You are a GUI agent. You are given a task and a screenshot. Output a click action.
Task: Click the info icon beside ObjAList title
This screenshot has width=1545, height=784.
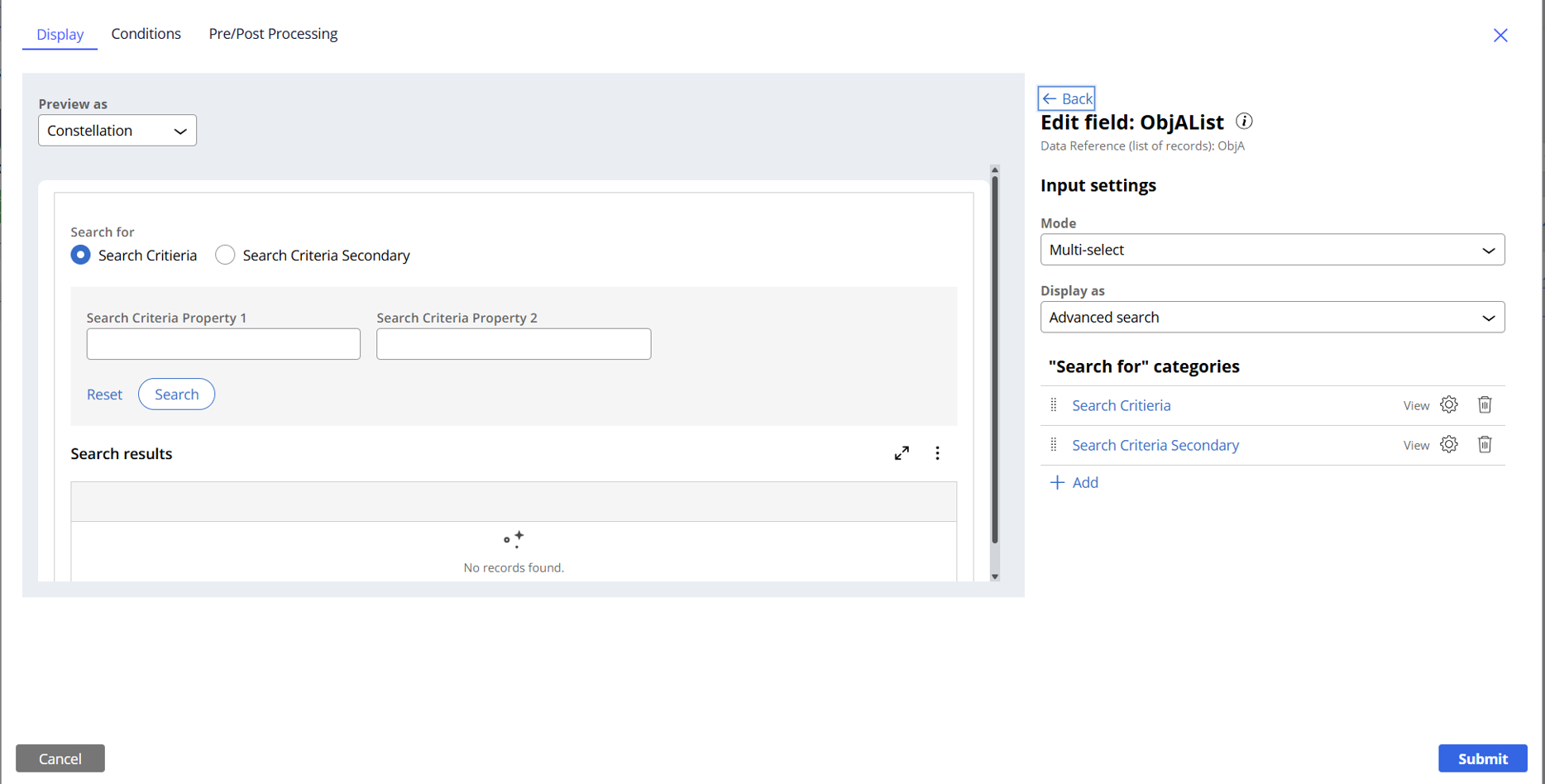point(1244,122)
